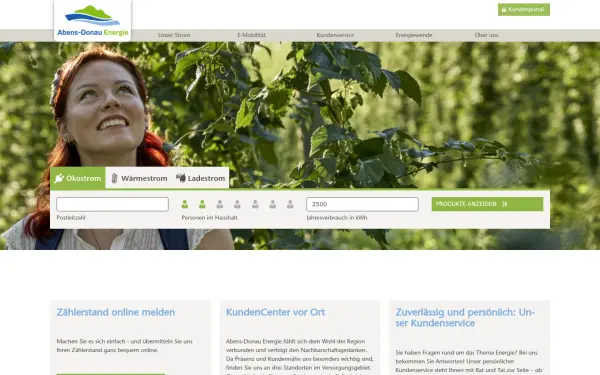Click the Jahresverbrauch in kWh label

pos(337,218)
